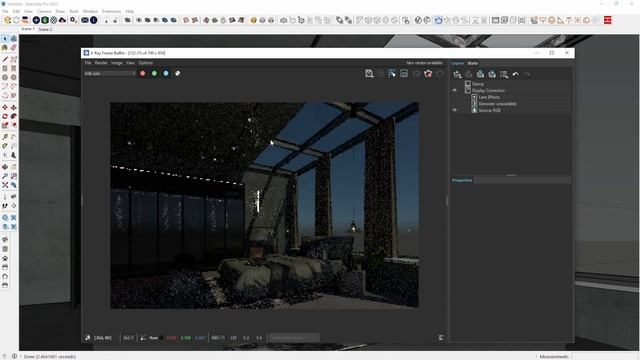Click the follow mouse render icon
This screenshot has height=360, width=640.
(392, 73)
